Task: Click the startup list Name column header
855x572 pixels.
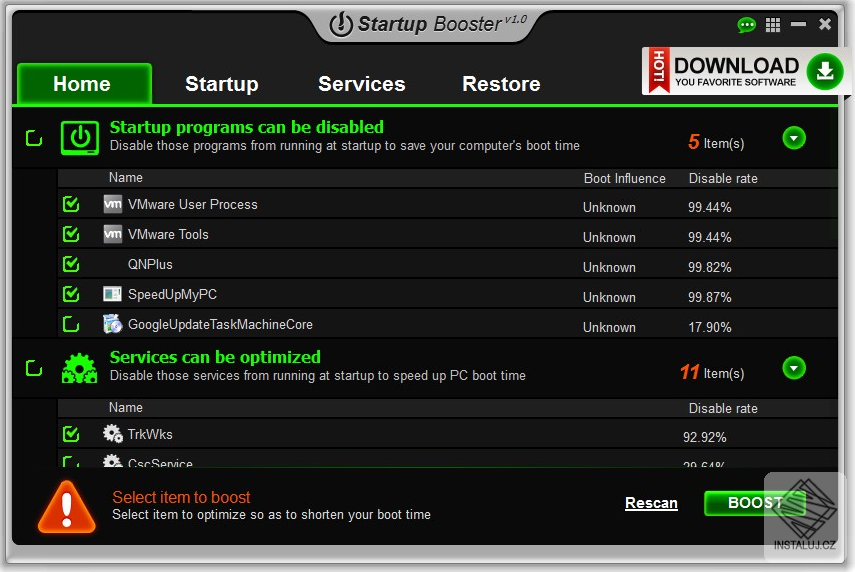Action: click(125, 177)
